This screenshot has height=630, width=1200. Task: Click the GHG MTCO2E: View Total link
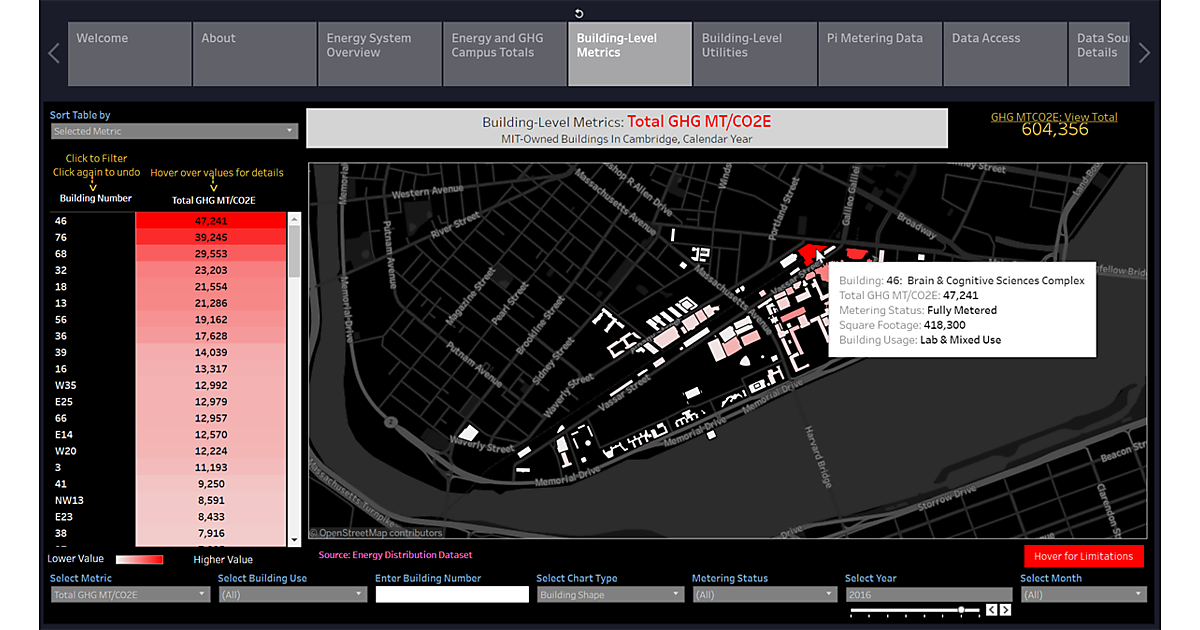[x=1054, y=117]
